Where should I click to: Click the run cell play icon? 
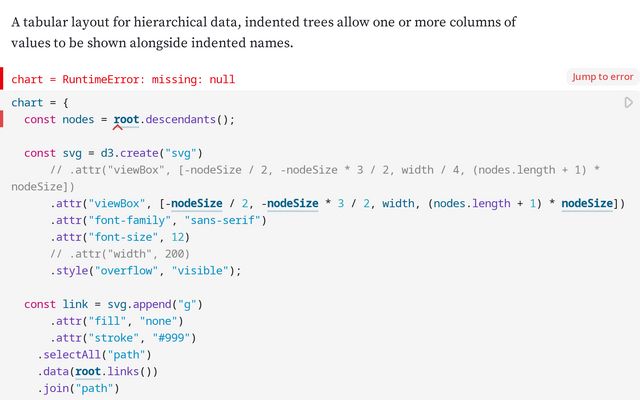[x=629, y=102]
